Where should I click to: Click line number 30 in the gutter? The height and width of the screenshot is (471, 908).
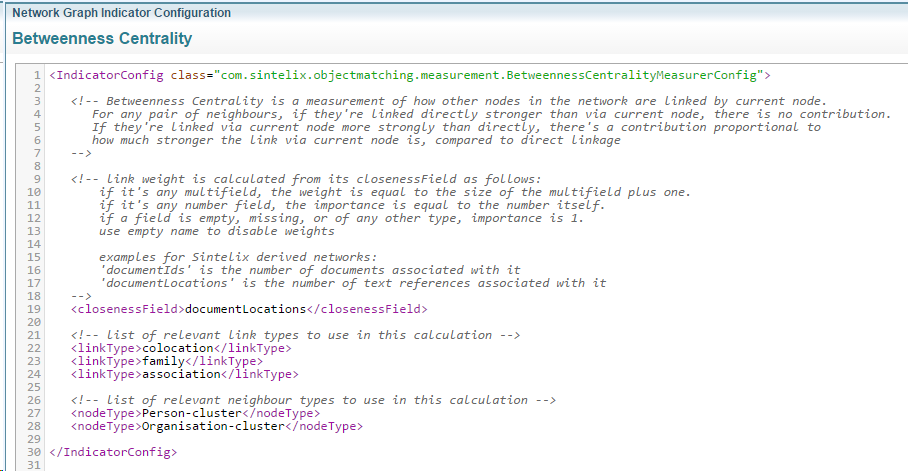34,452
